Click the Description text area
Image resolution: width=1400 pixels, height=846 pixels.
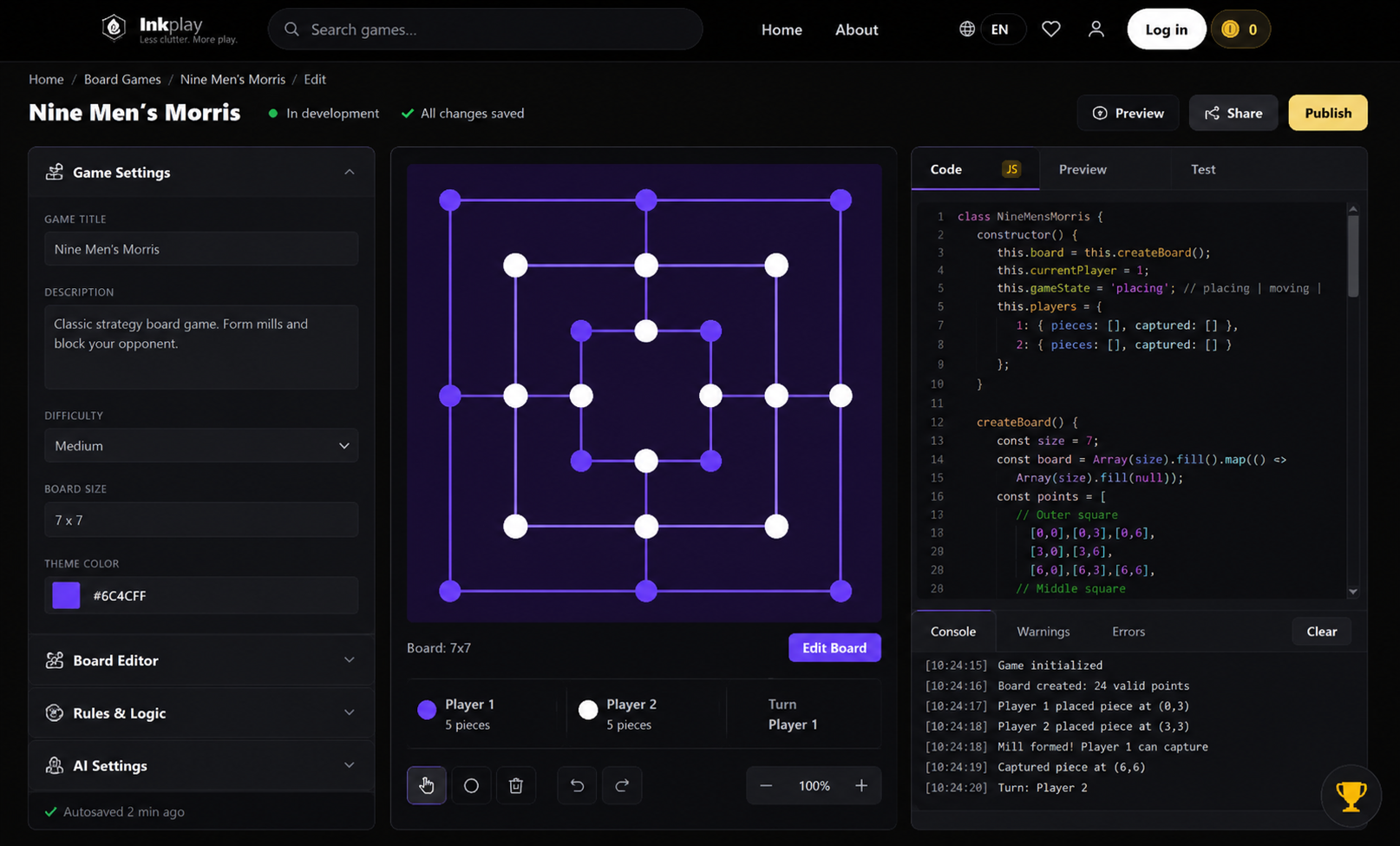point(201,347)
